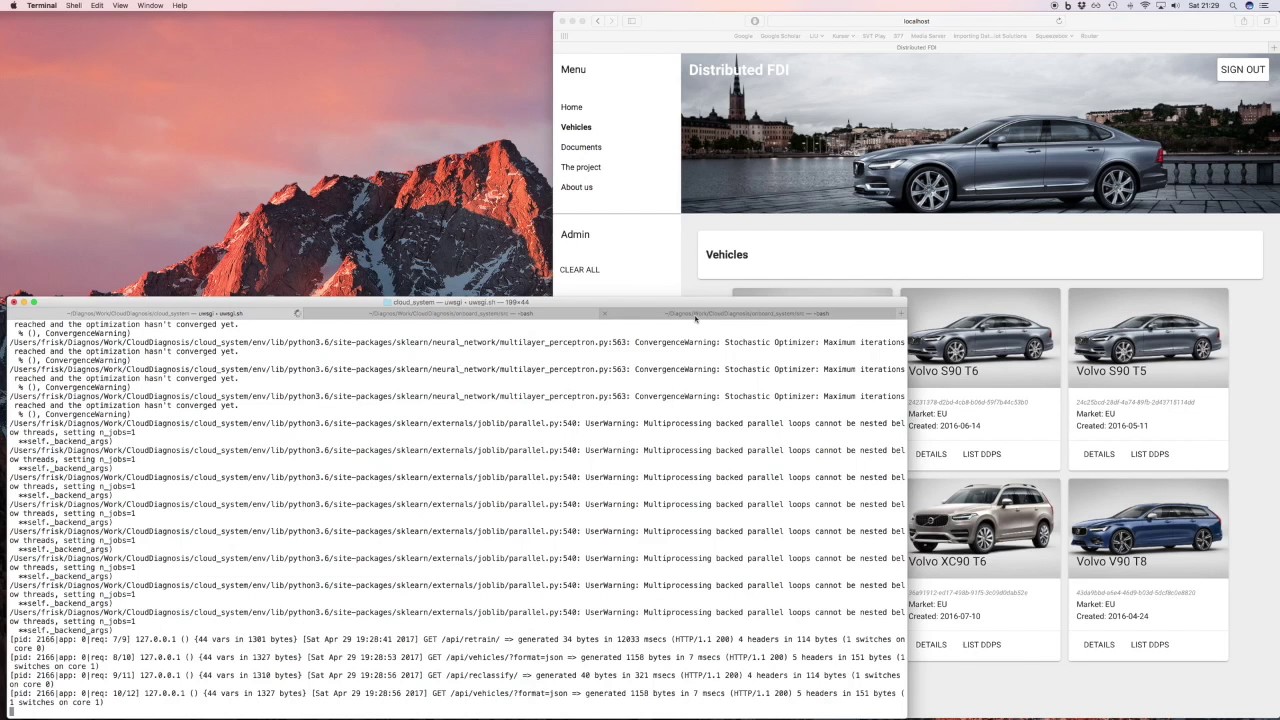Viewport: 1280px width, 720px height.
Task: Open Notification Center icon
Action: coord(1266,6)
